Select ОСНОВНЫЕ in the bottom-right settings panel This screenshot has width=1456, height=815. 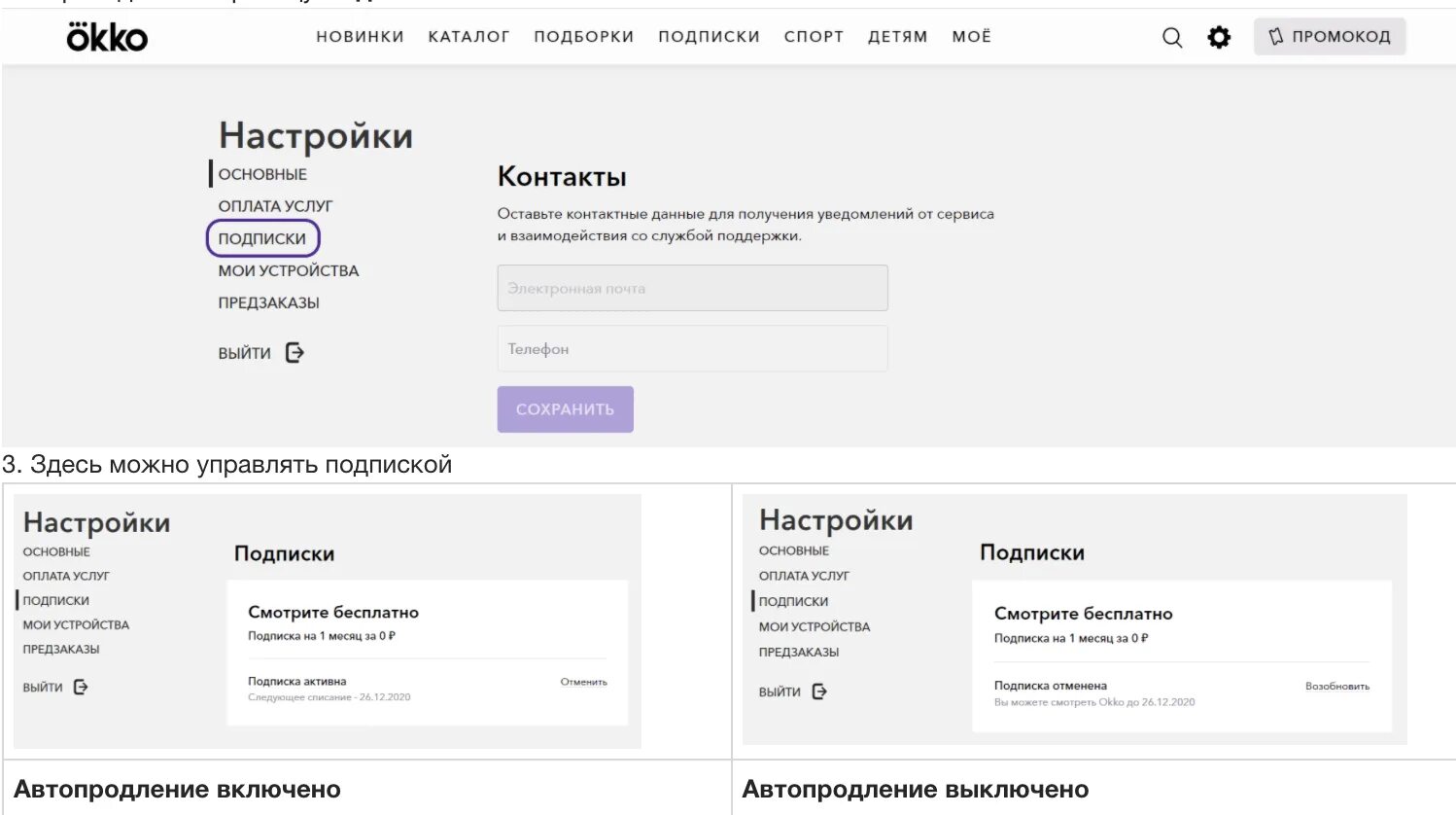(x=794, y=550)
